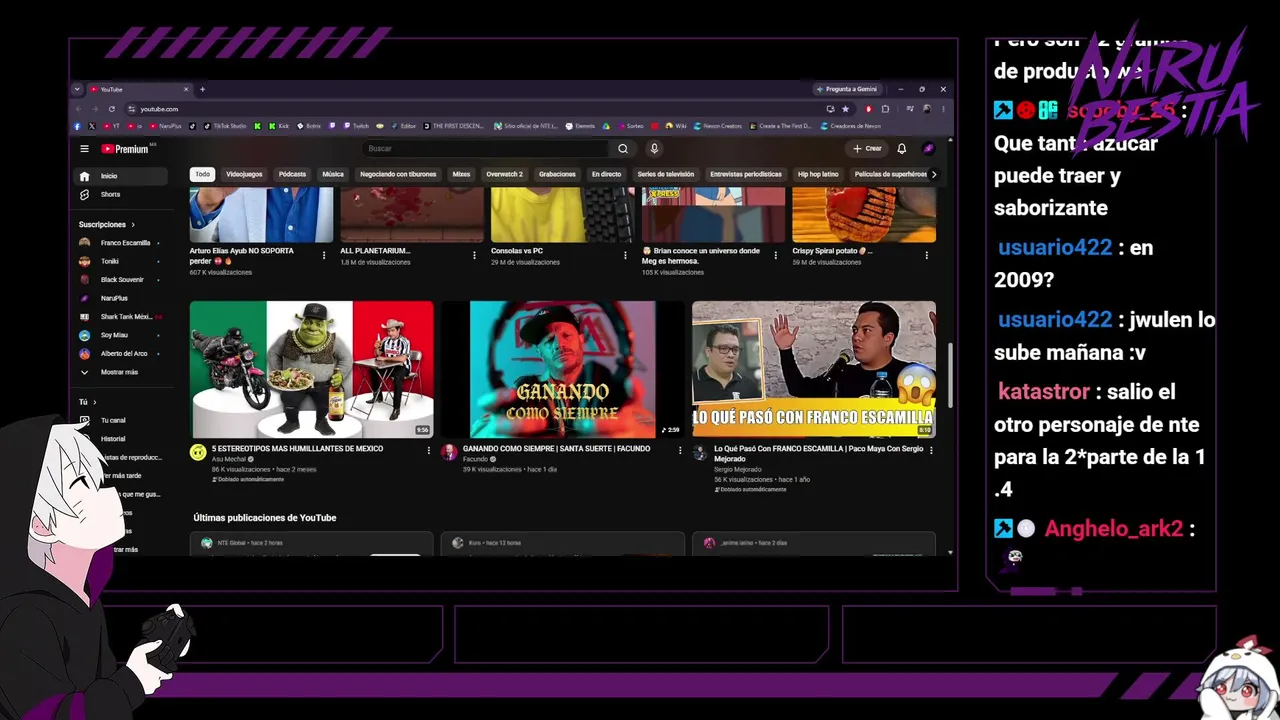Image resolution: width=1280 pixels, height=720 pixels.
Task: Select the Overwatch 2 filter chip
Action: click(504, 174)
